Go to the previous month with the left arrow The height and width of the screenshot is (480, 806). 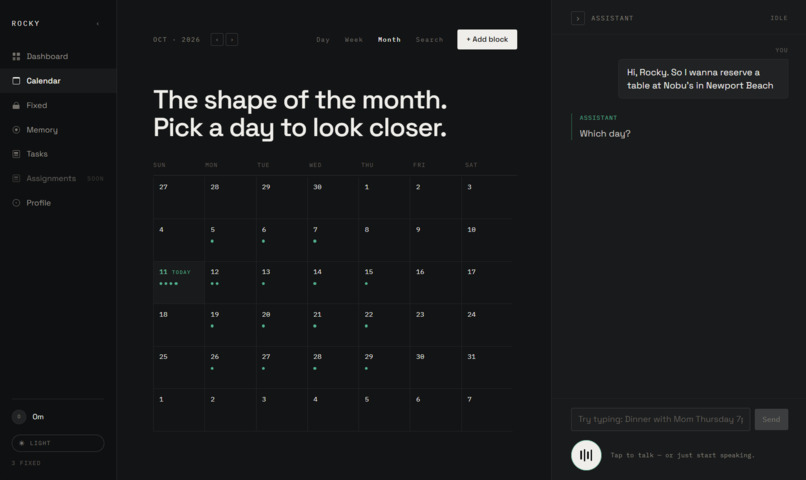click(217, 40)
